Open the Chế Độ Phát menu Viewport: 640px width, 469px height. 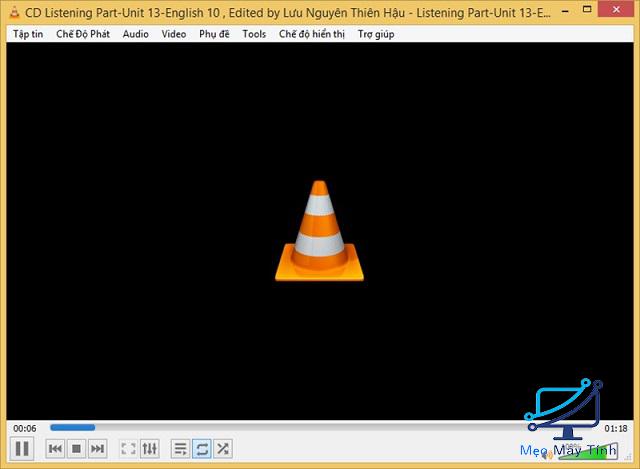[82, 34]
